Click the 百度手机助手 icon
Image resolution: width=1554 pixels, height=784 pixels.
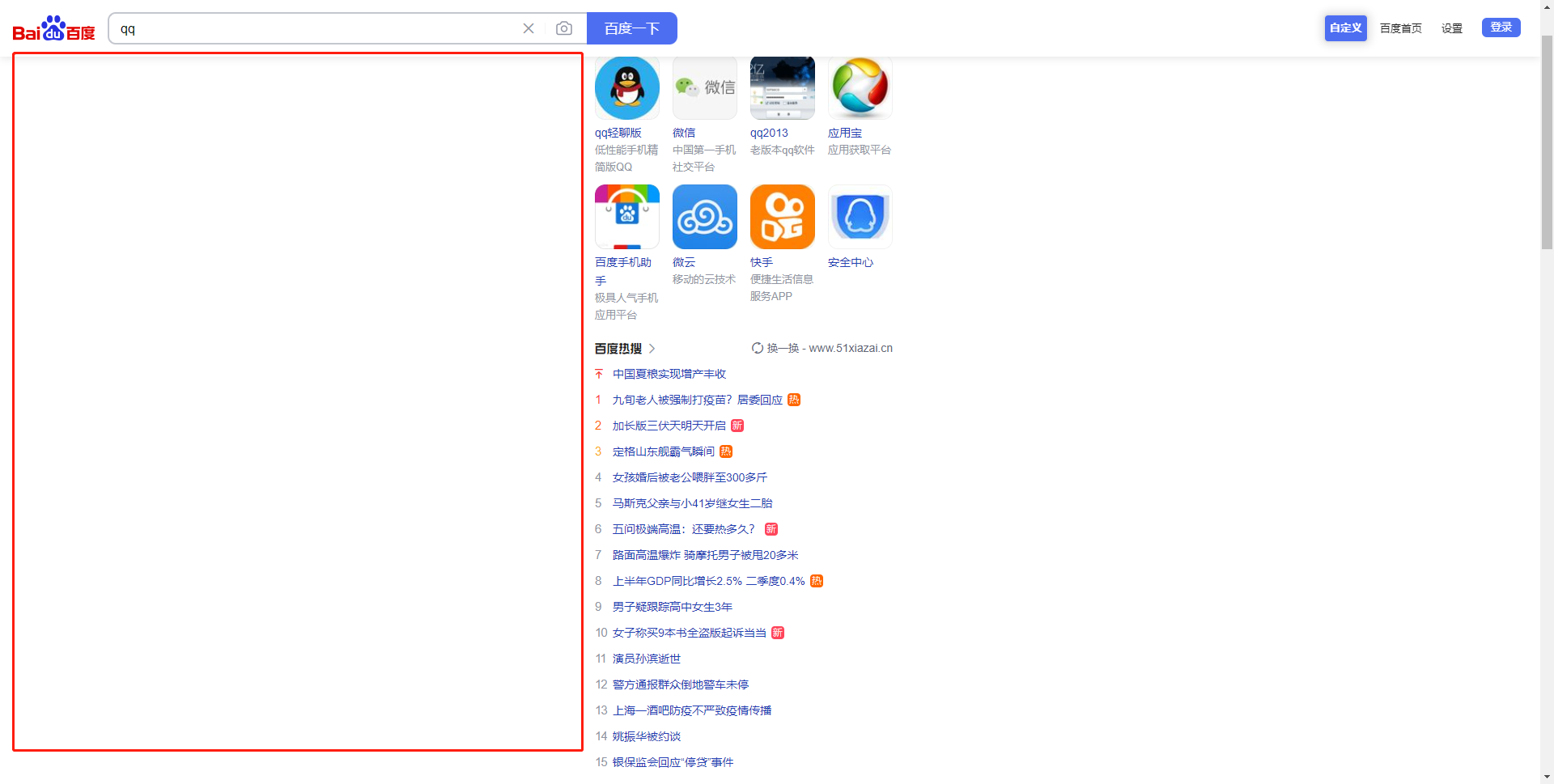pos(626,216)
